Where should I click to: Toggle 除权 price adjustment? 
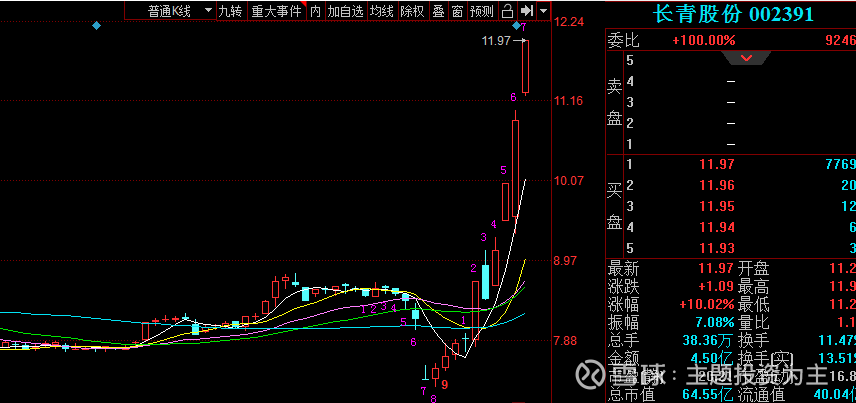click(413, 10)
